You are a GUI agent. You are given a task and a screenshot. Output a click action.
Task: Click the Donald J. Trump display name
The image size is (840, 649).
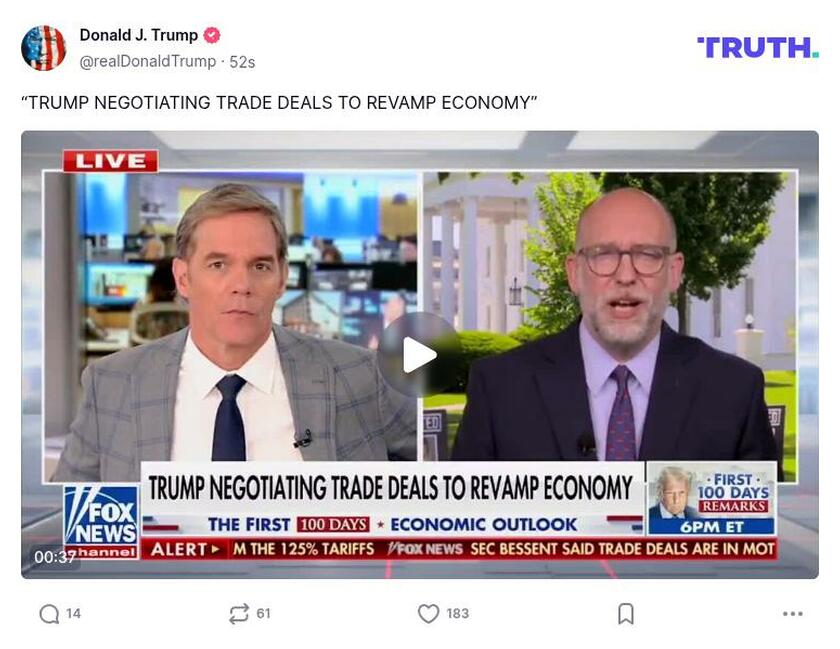pyautogui.click(x=139, y=35)
